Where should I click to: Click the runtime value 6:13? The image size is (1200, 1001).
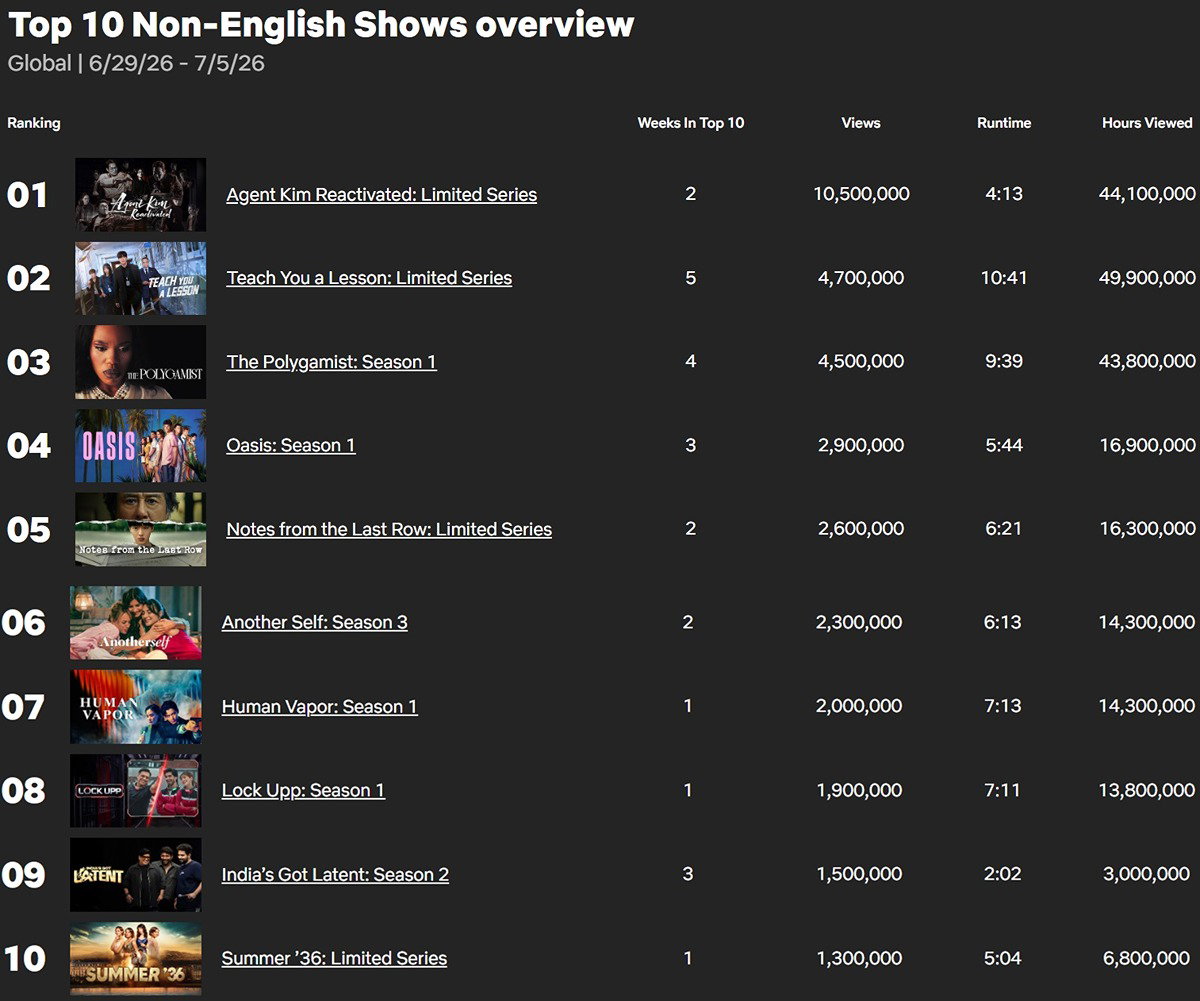pos(1002,622)
